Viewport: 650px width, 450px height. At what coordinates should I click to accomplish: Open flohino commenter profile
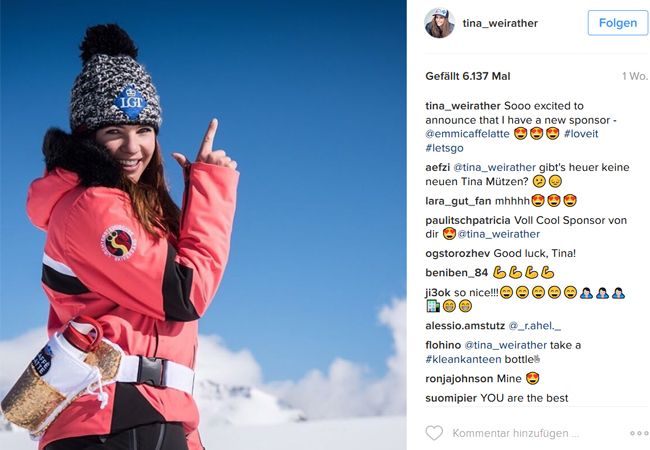pos(443,345)
